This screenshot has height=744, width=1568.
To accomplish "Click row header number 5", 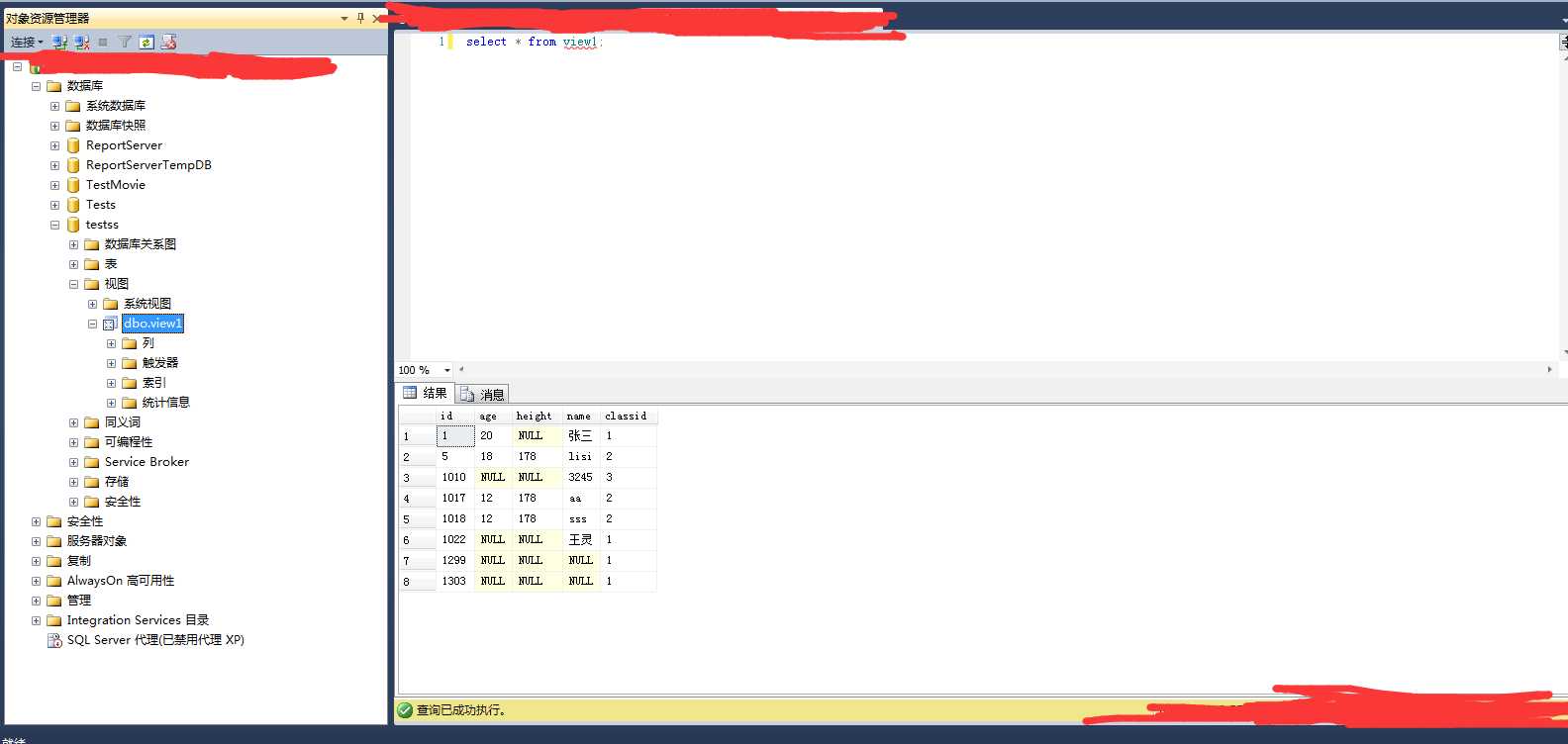I will click(x=417, y=518).
